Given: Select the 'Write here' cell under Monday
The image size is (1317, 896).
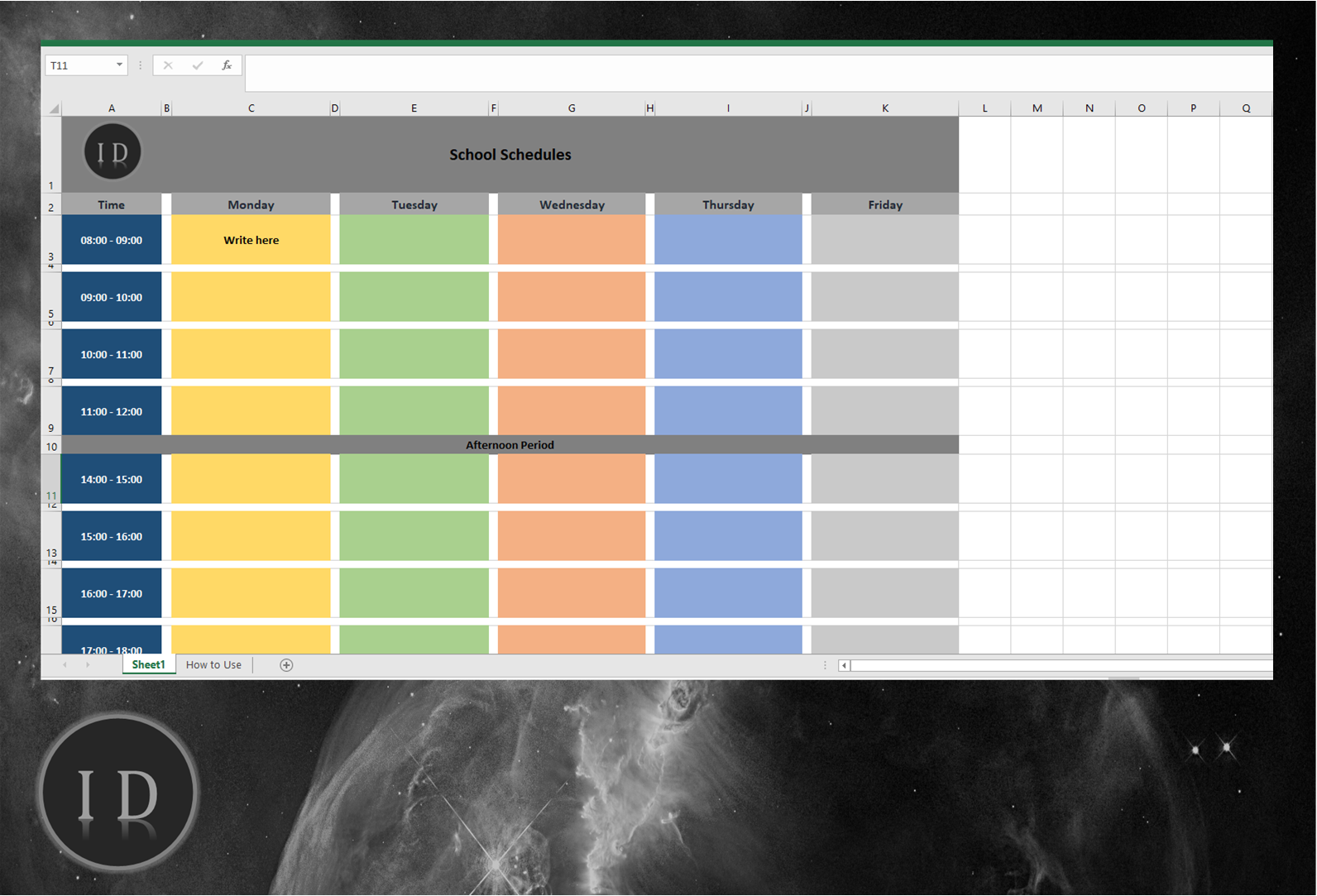Looking at the screenshot, I should (x=251, y=240).
